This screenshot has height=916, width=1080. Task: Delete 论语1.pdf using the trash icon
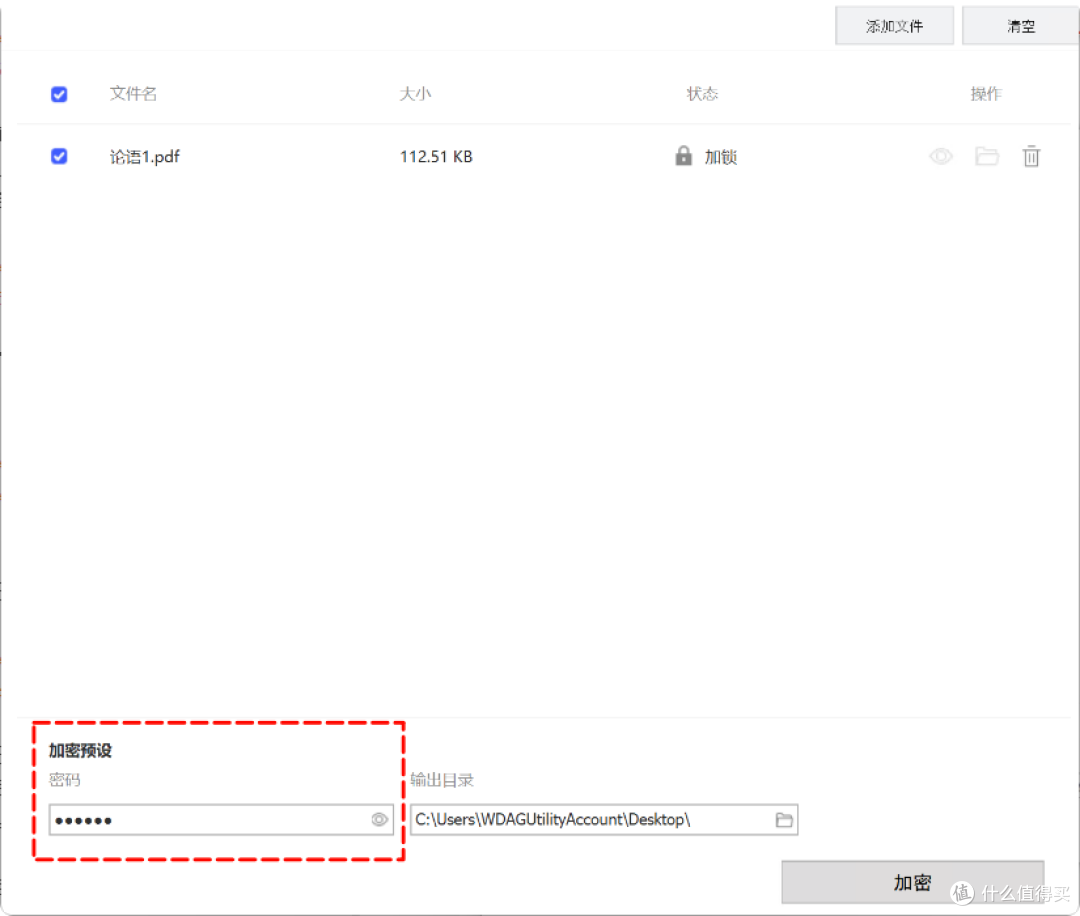1031,156
